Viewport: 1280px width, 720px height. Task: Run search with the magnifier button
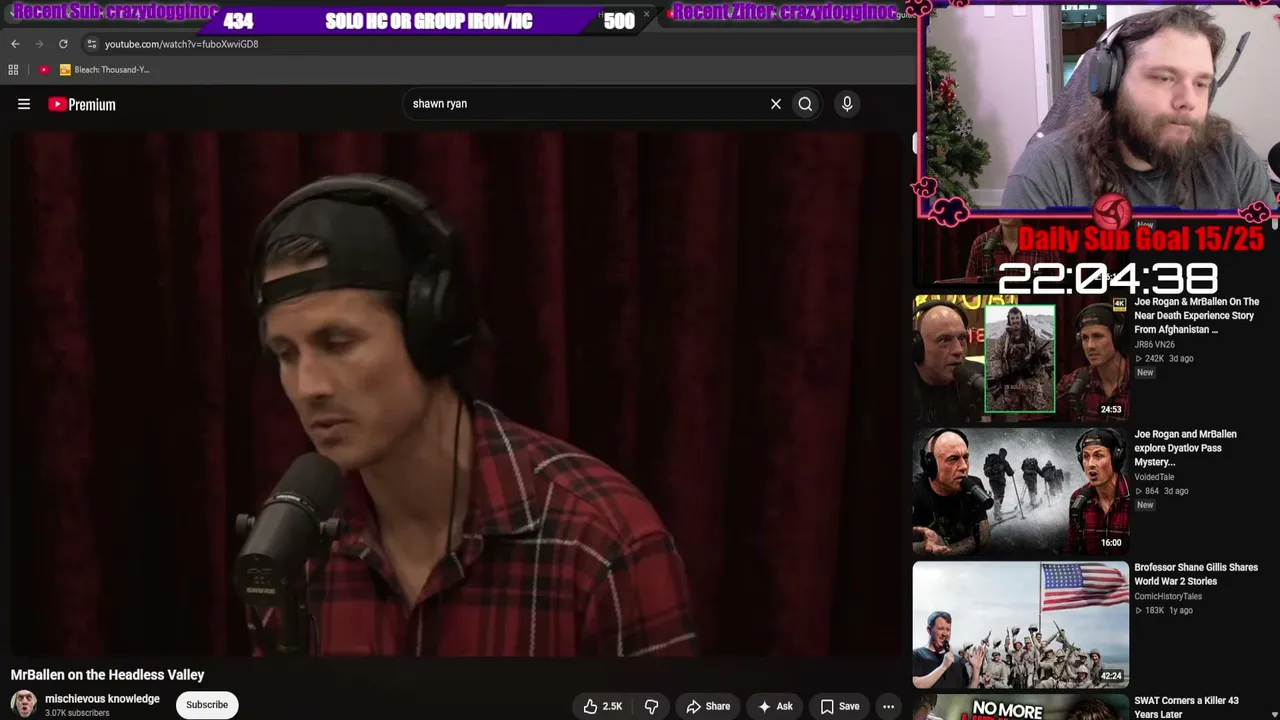805,104
